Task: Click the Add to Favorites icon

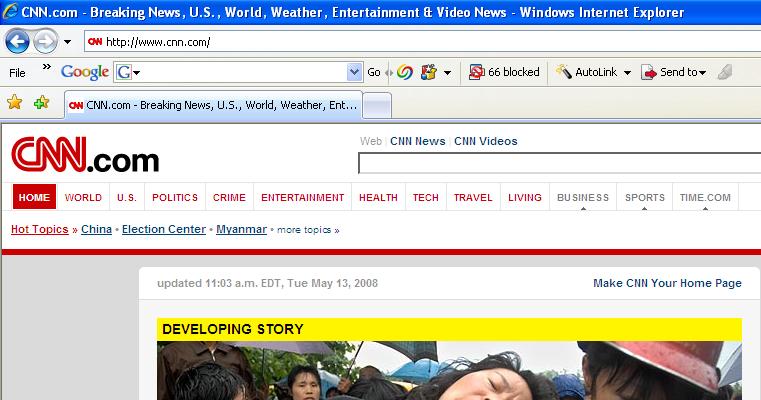Action: point(41,103)
